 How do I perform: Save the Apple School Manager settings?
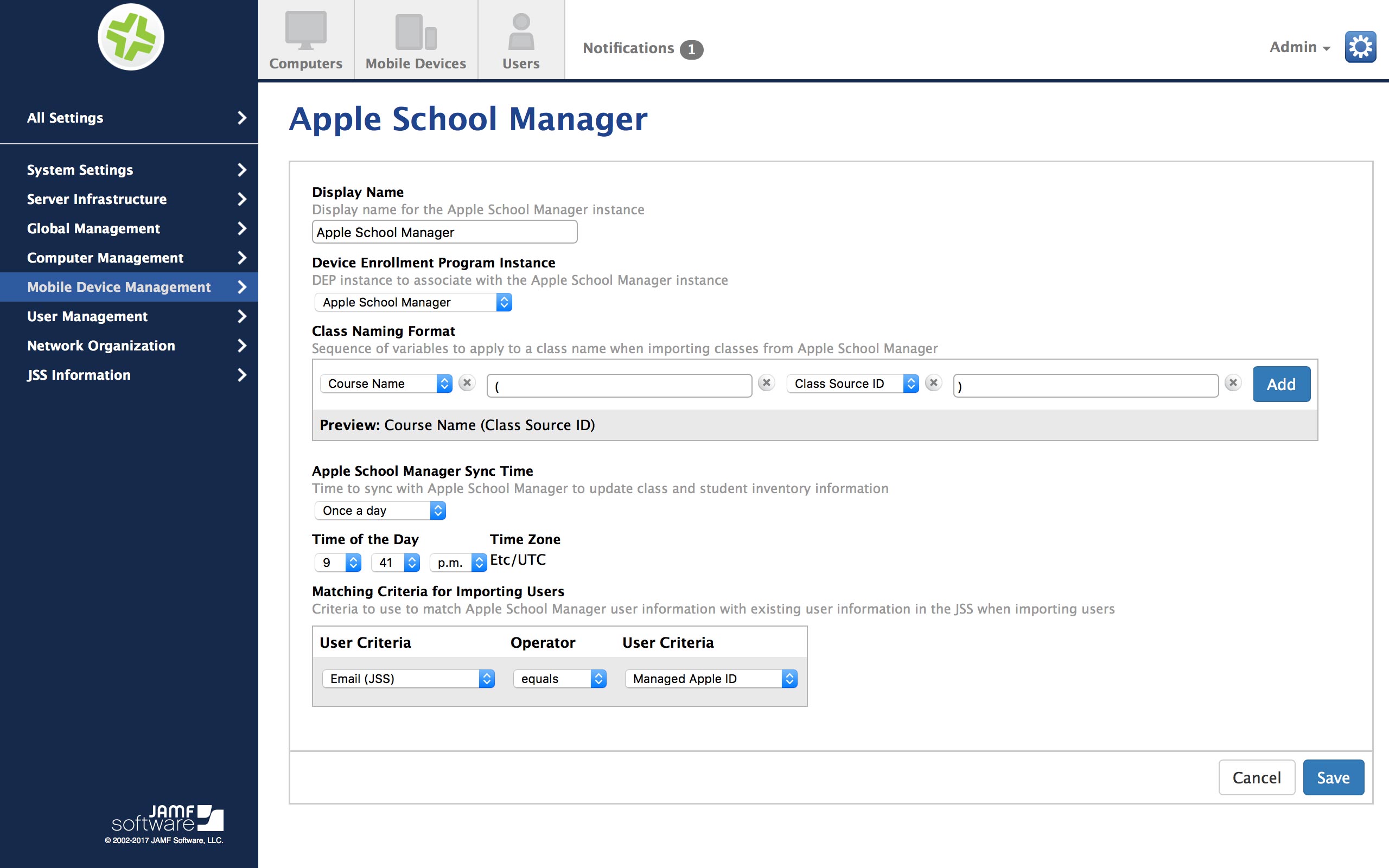click(x=1333, y=777)
